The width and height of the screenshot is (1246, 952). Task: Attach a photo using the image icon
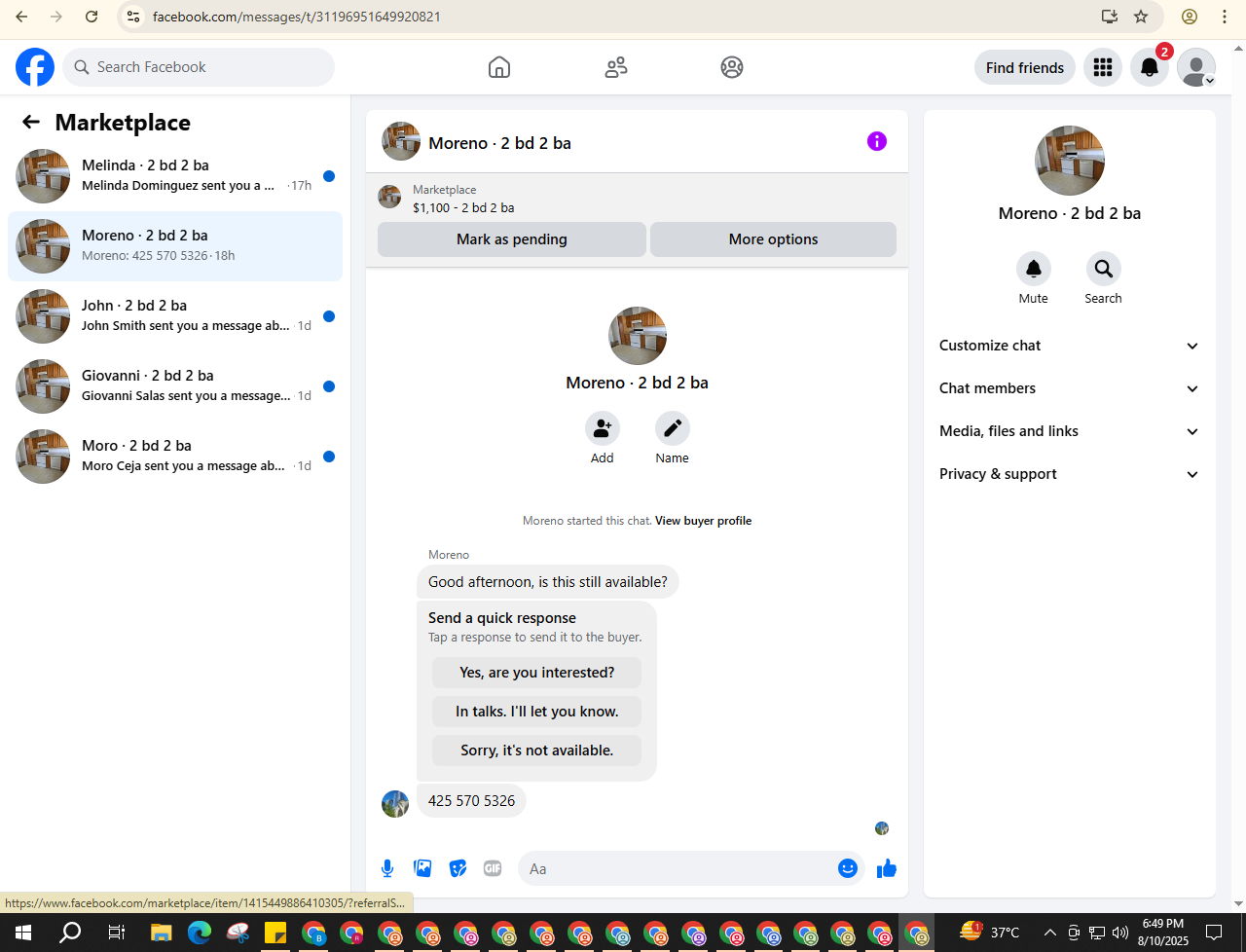pyautogui.click(x=422, y=868)
